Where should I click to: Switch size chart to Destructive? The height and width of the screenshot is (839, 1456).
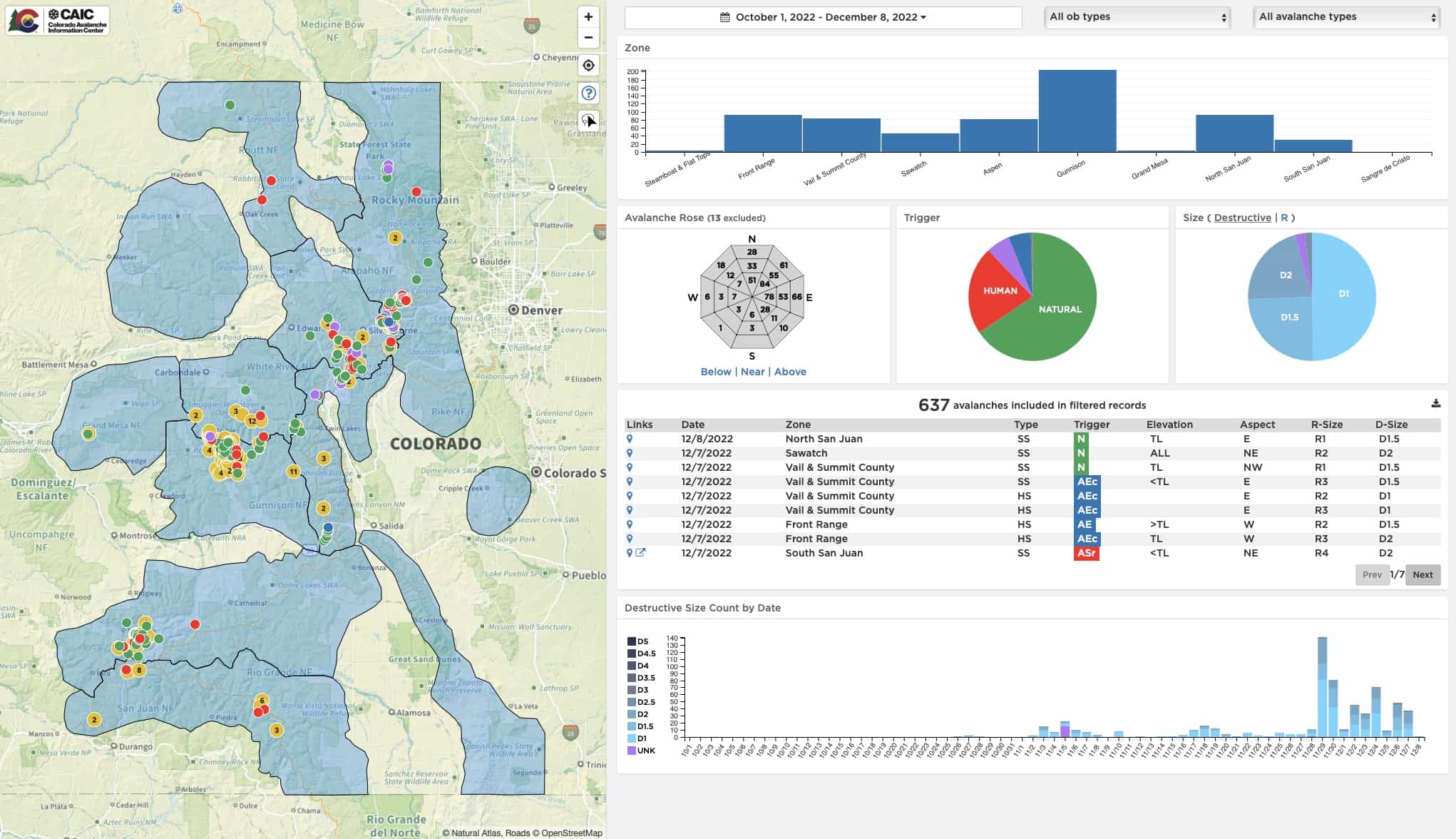coord(1242,218)
